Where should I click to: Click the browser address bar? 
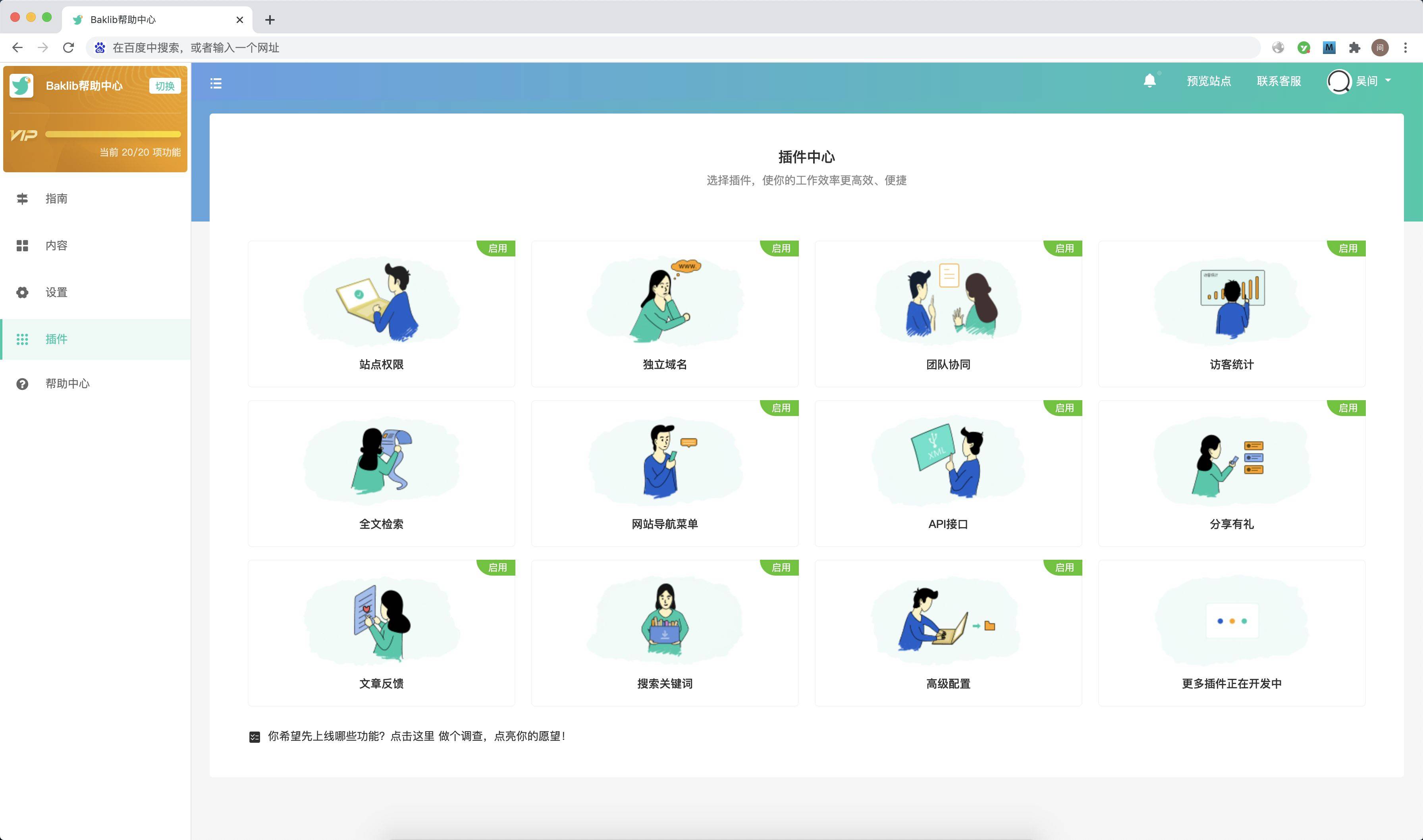point(673,48)
